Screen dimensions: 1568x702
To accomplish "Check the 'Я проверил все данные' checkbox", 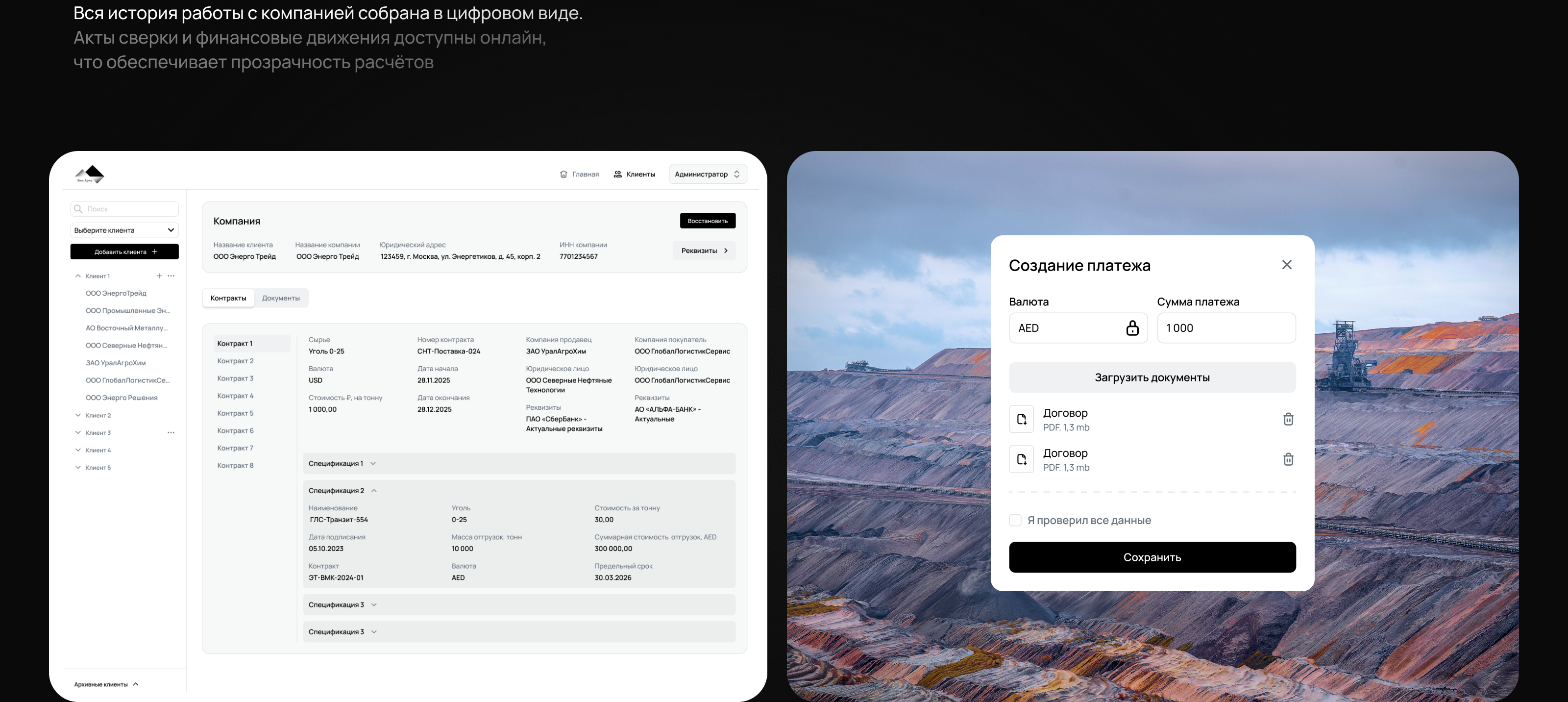I will pos(1015,520).
